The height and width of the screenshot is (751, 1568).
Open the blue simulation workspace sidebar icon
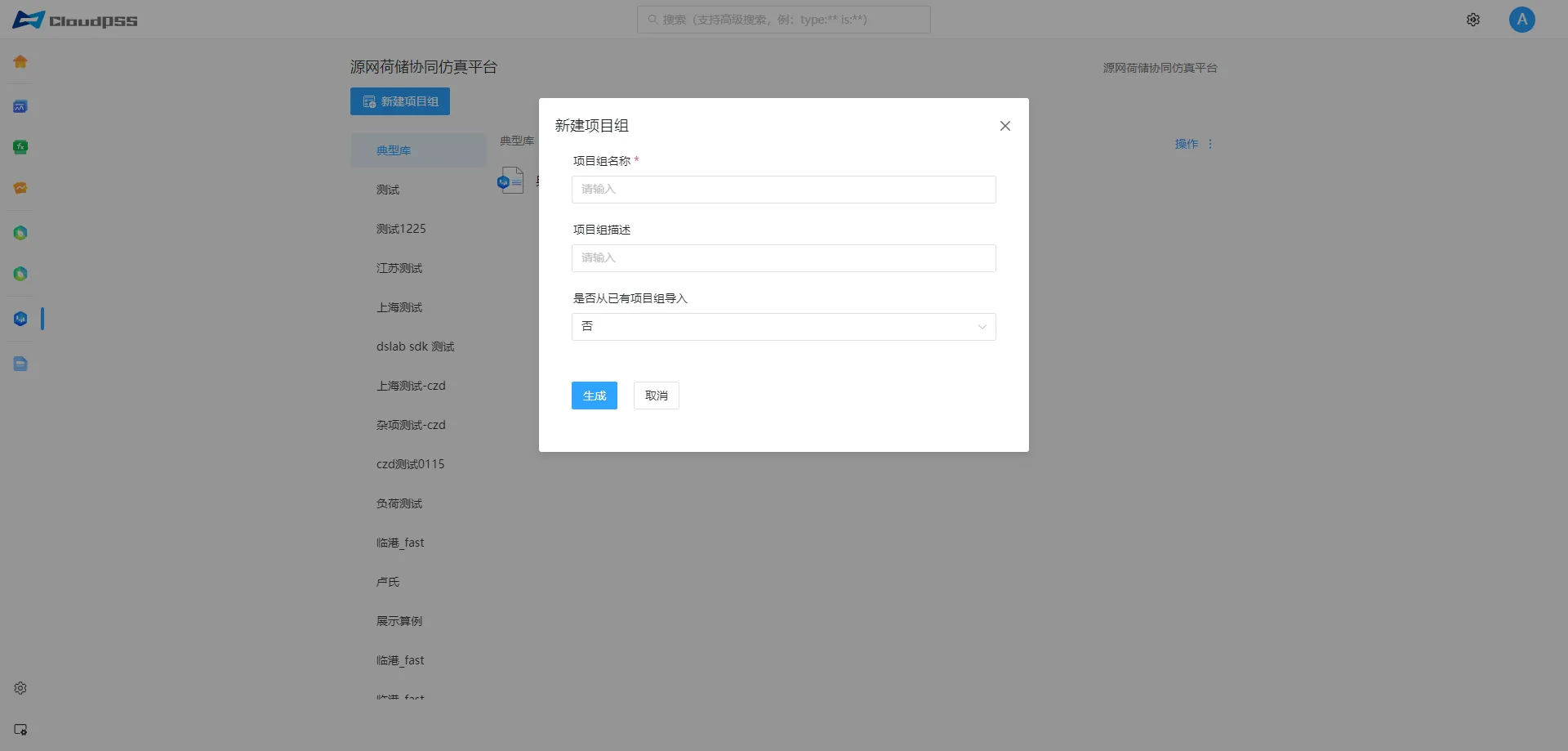[20, 106]
